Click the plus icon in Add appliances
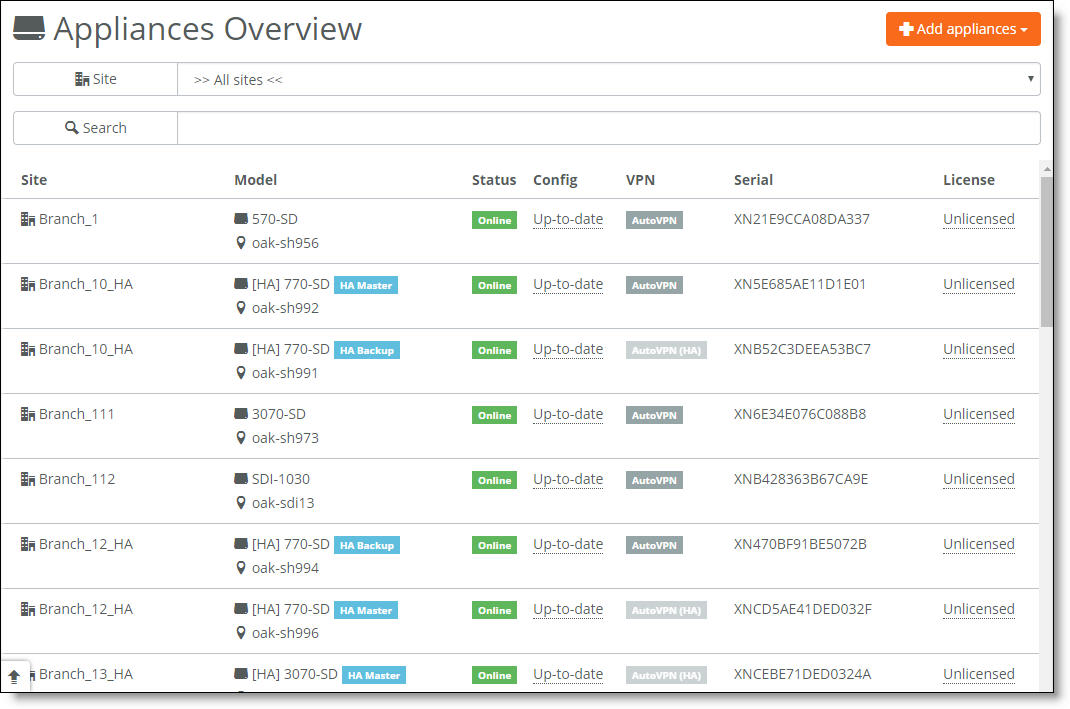1070x709 pixels. (x=906, y=29)
